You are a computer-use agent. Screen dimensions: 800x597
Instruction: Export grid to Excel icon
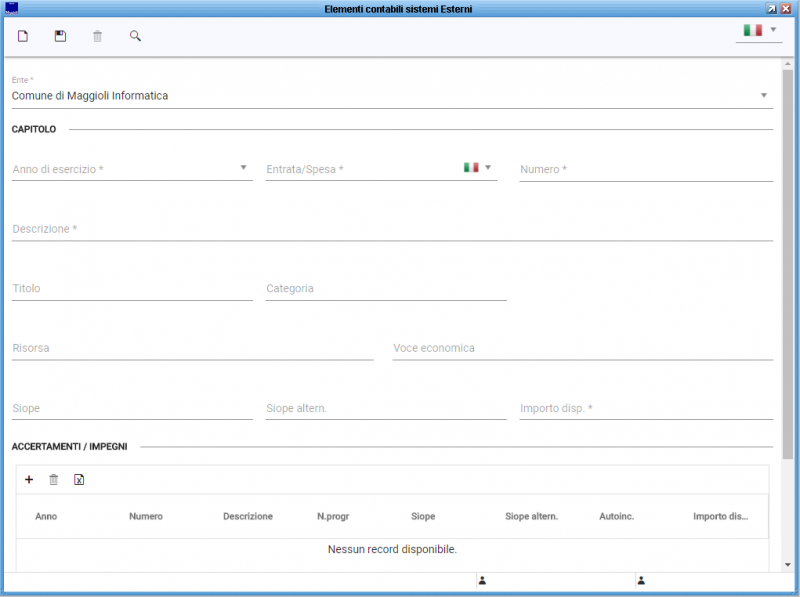coord(79,480)
